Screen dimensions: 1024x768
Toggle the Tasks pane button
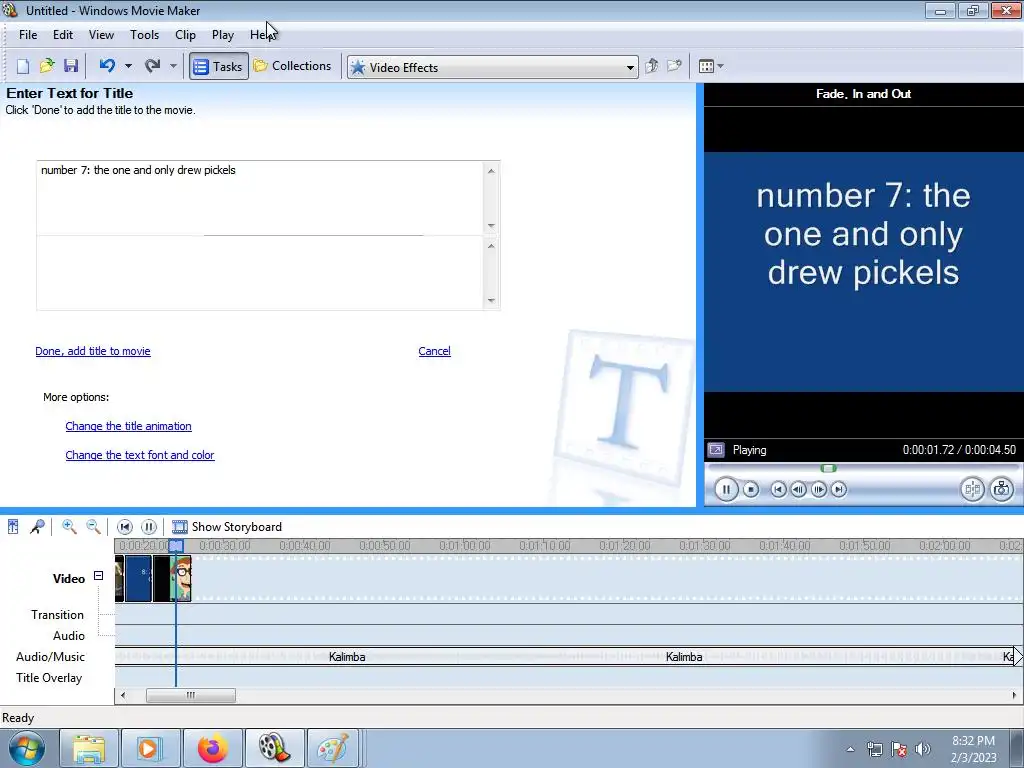pyautogui.click(x=219, y=67)
